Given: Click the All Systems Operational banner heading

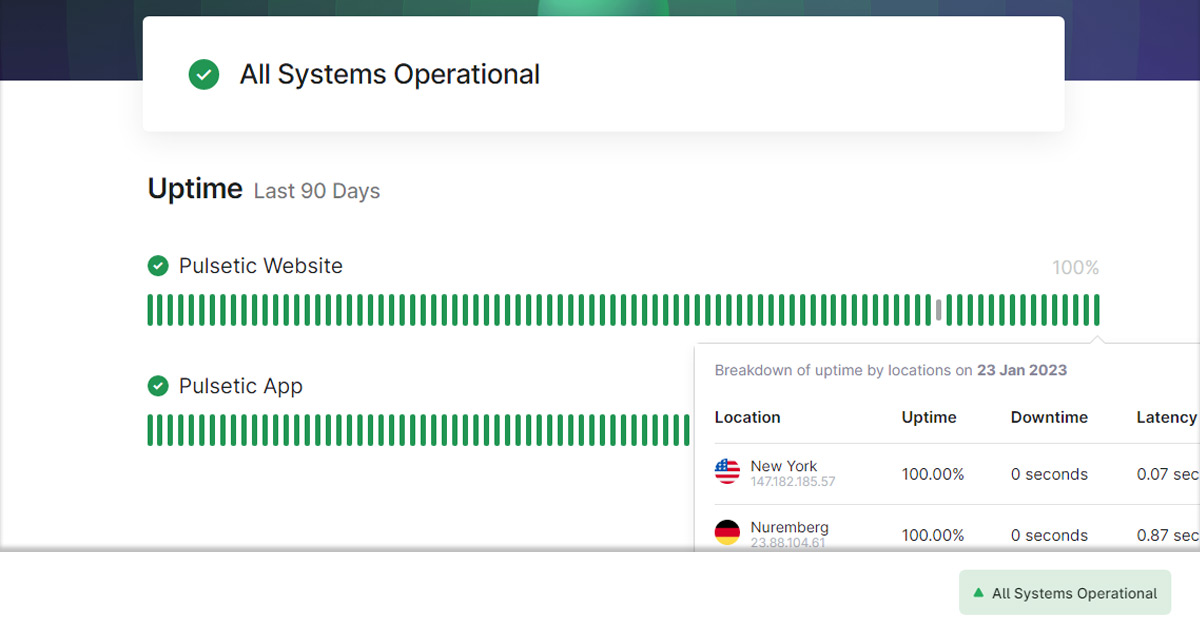Looking at the screenshot, I should click(x=390, y=75).
